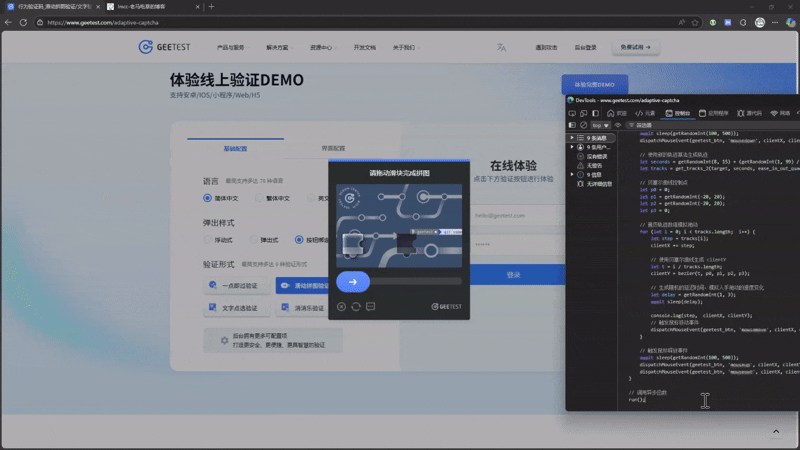The image size is (800, 450).
Task: Switch to the Console tab in DevTools
Action: point(678,113)
